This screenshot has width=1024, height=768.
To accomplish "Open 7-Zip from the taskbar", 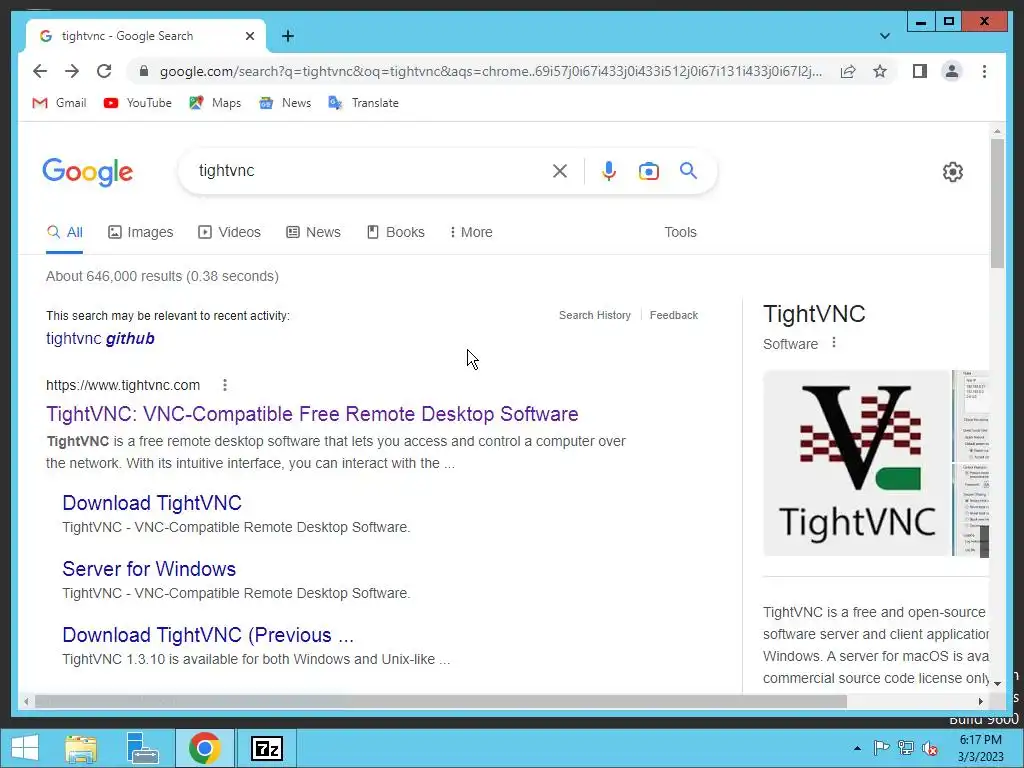I will [266, 748].
